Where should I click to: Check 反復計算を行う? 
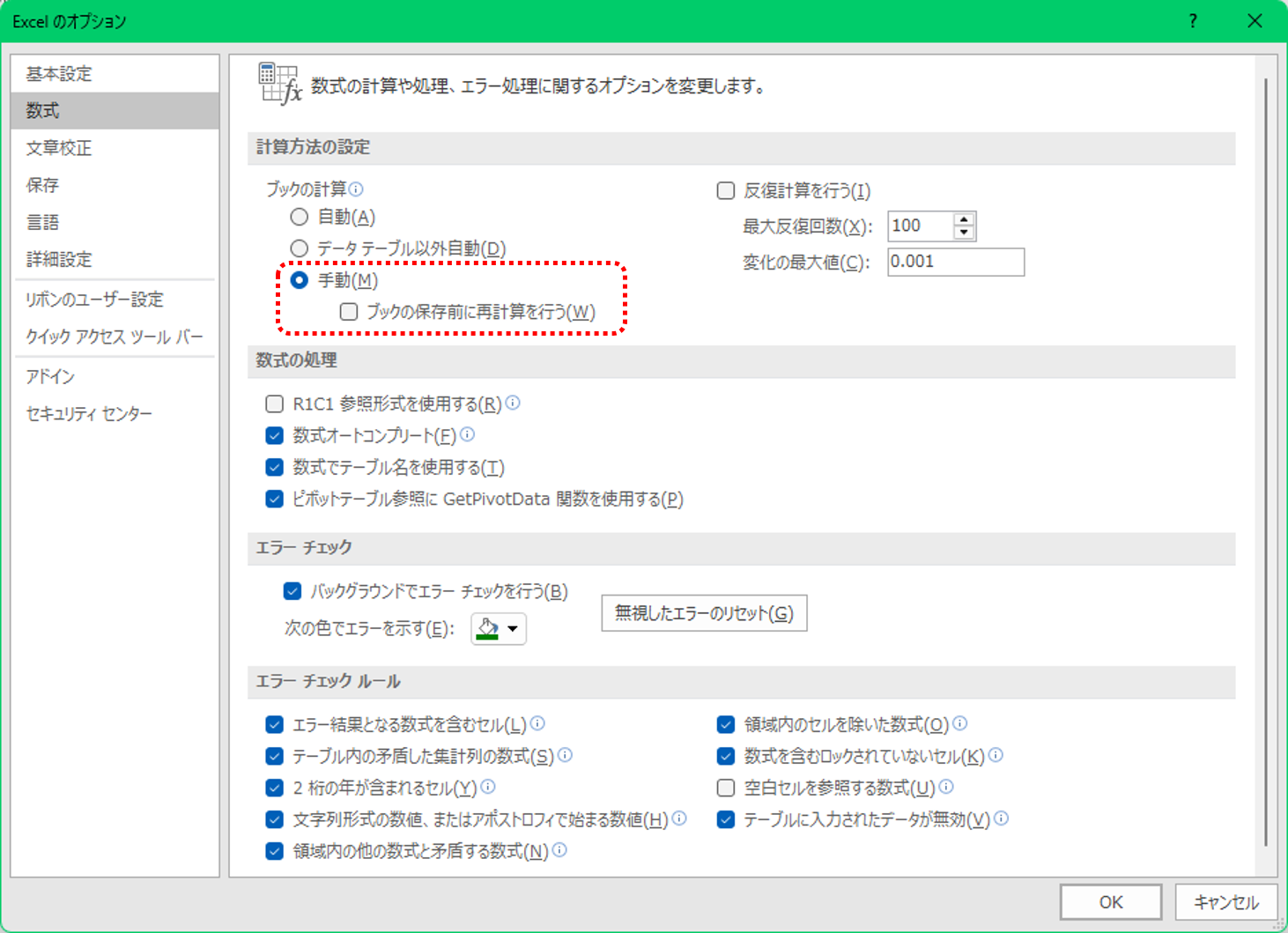725,190
